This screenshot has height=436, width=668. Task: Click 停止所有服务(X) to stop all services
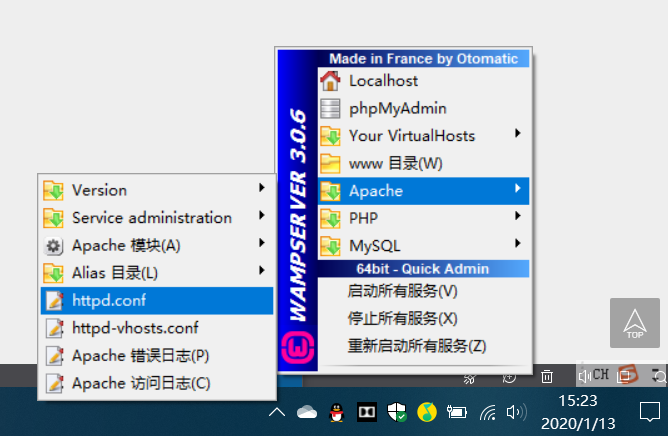[x=423, y=318]
